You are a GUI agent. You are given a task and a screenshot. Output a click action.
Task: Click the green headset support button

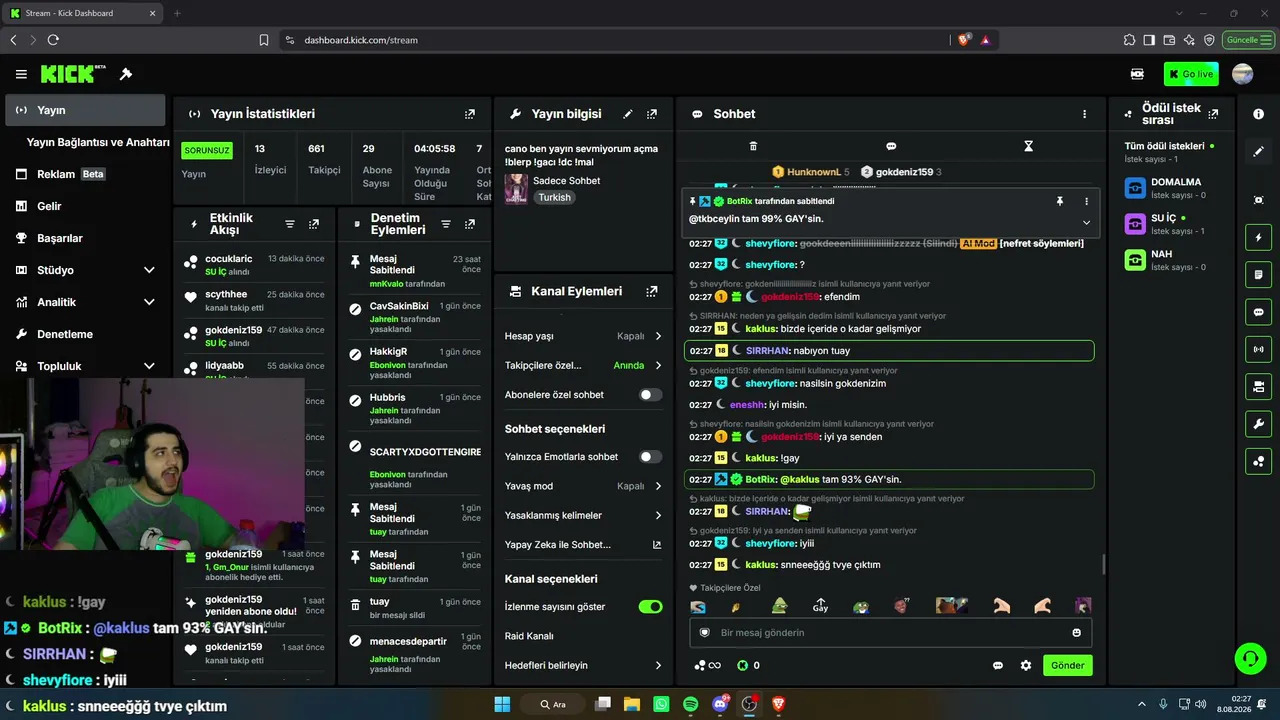[x=1250, y=658]
